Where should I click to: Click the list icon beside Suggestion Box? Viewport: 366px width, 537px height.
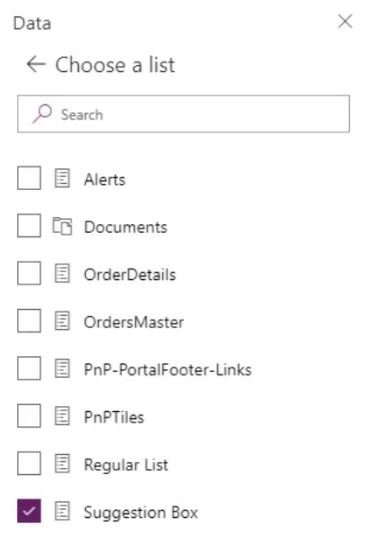(x=62, y=512)
